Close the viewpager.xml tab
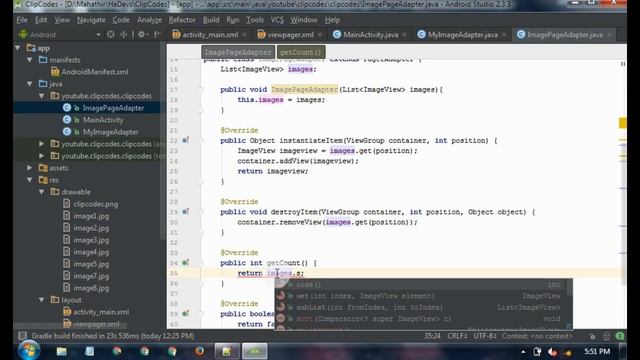This screenshot has width=640, height=360. (x=320, y=35)
